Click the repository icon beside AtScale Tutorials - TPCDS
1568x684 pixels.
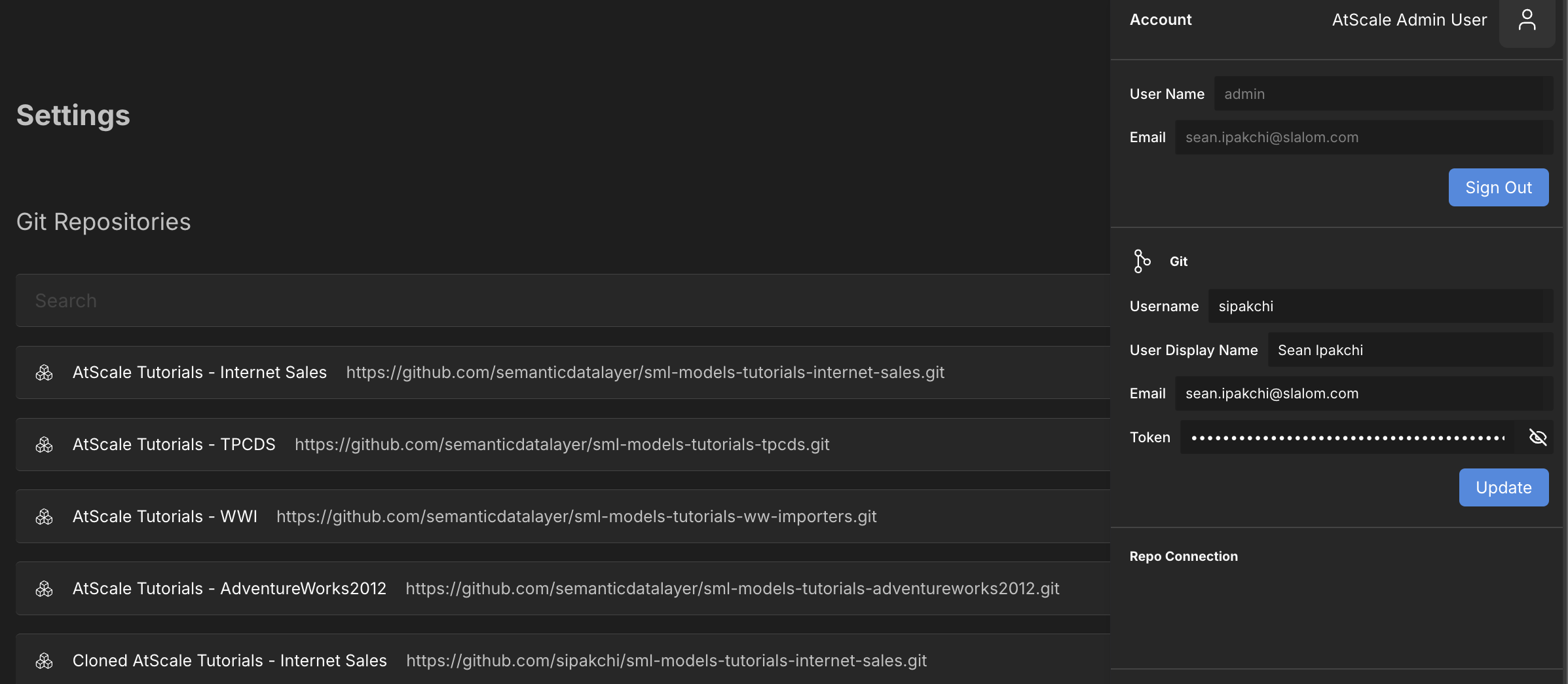45,445
